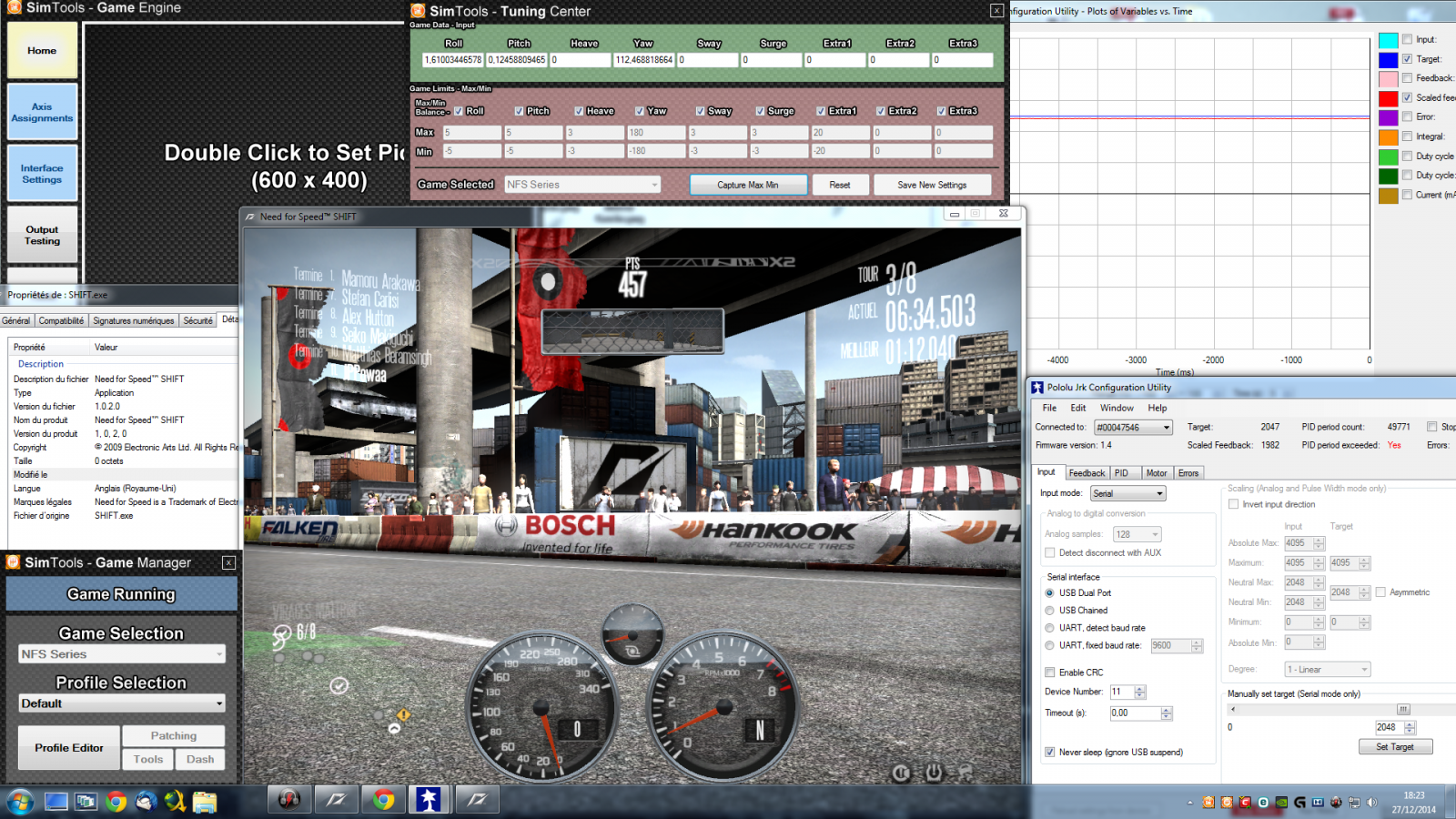
Task: Click Switch between windows quick launch icon
Action: pos(86,802)
